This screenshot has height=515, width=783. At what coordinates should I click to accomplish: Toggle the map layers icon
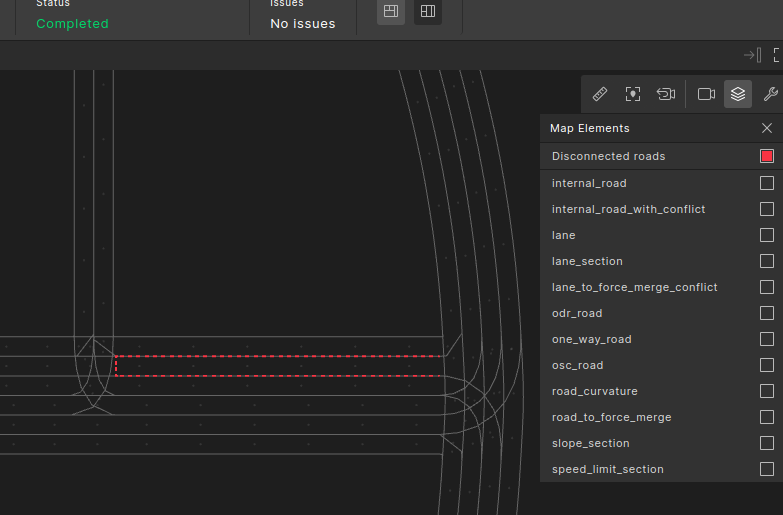738,94
